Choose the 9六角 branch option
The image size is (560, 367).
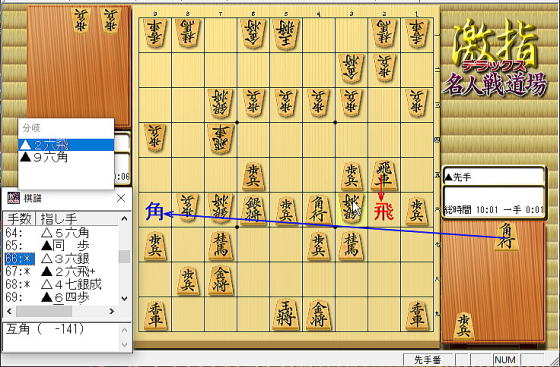tap(66, 157)
